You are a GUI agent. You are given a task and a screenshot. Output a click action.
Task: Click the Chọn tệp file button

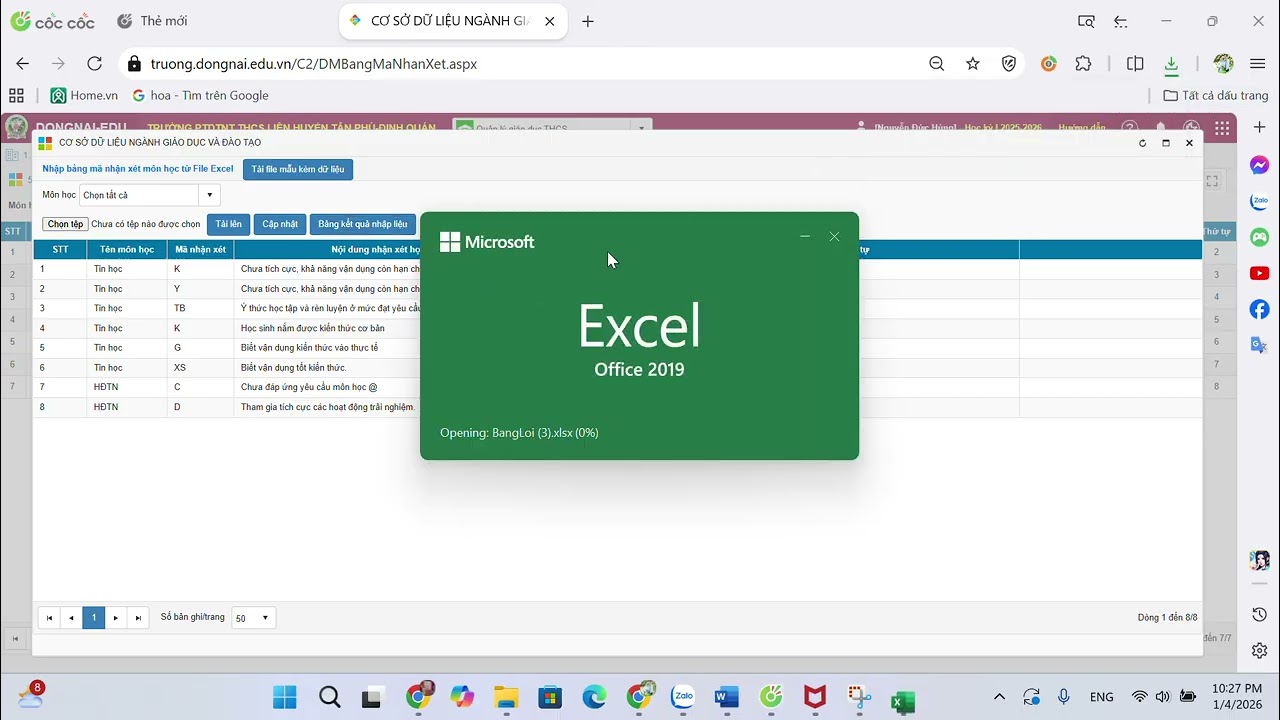click(x=66, y=224)
